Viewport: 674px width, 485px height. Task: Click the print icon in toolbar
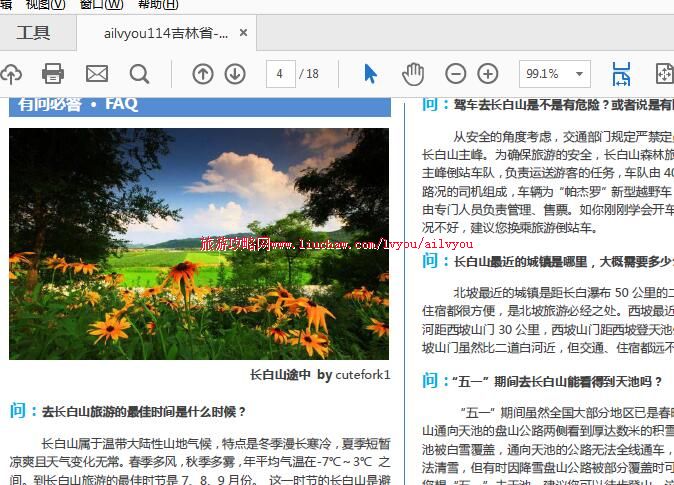(53, 74)
